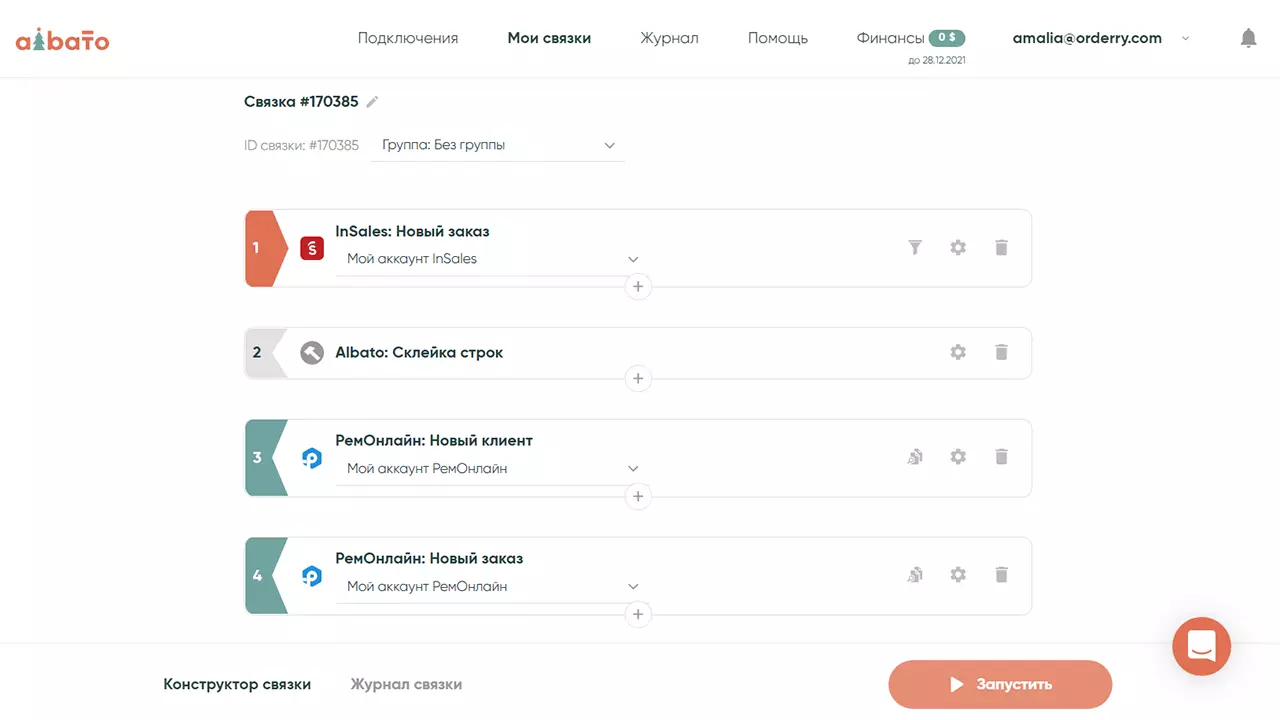Open the notifications bell

1248,39
